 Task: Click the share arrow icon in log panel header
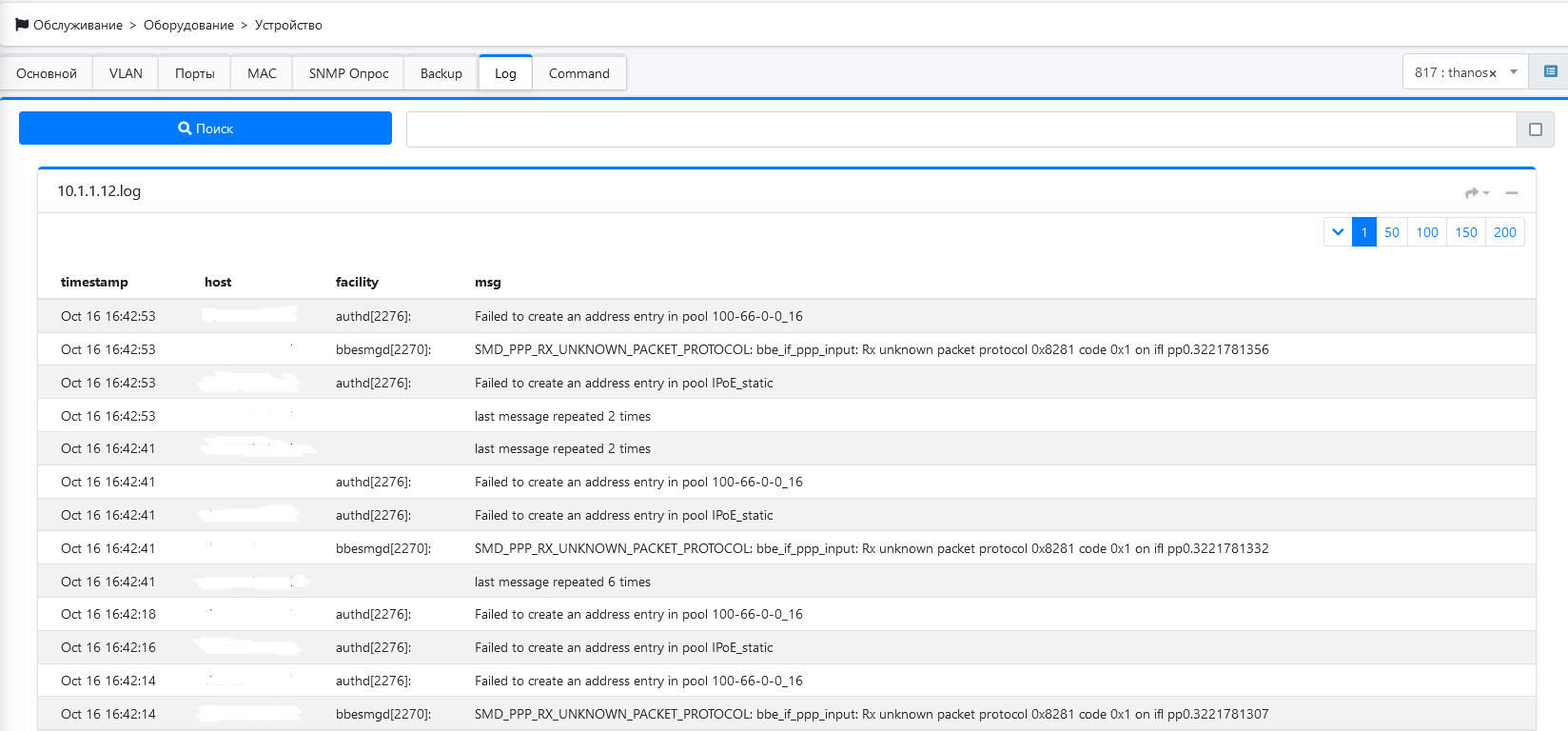coord(1474,192)
